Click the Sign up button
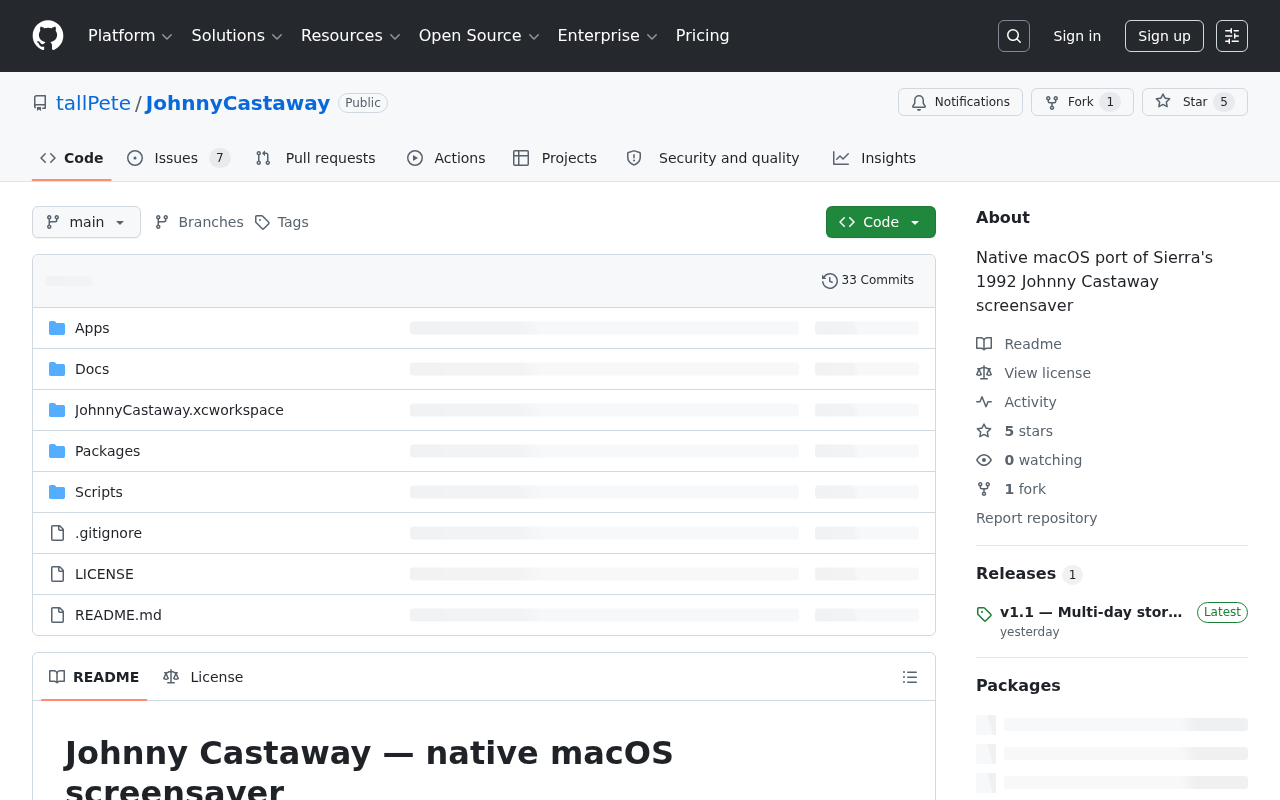 tap(1164, 36)
